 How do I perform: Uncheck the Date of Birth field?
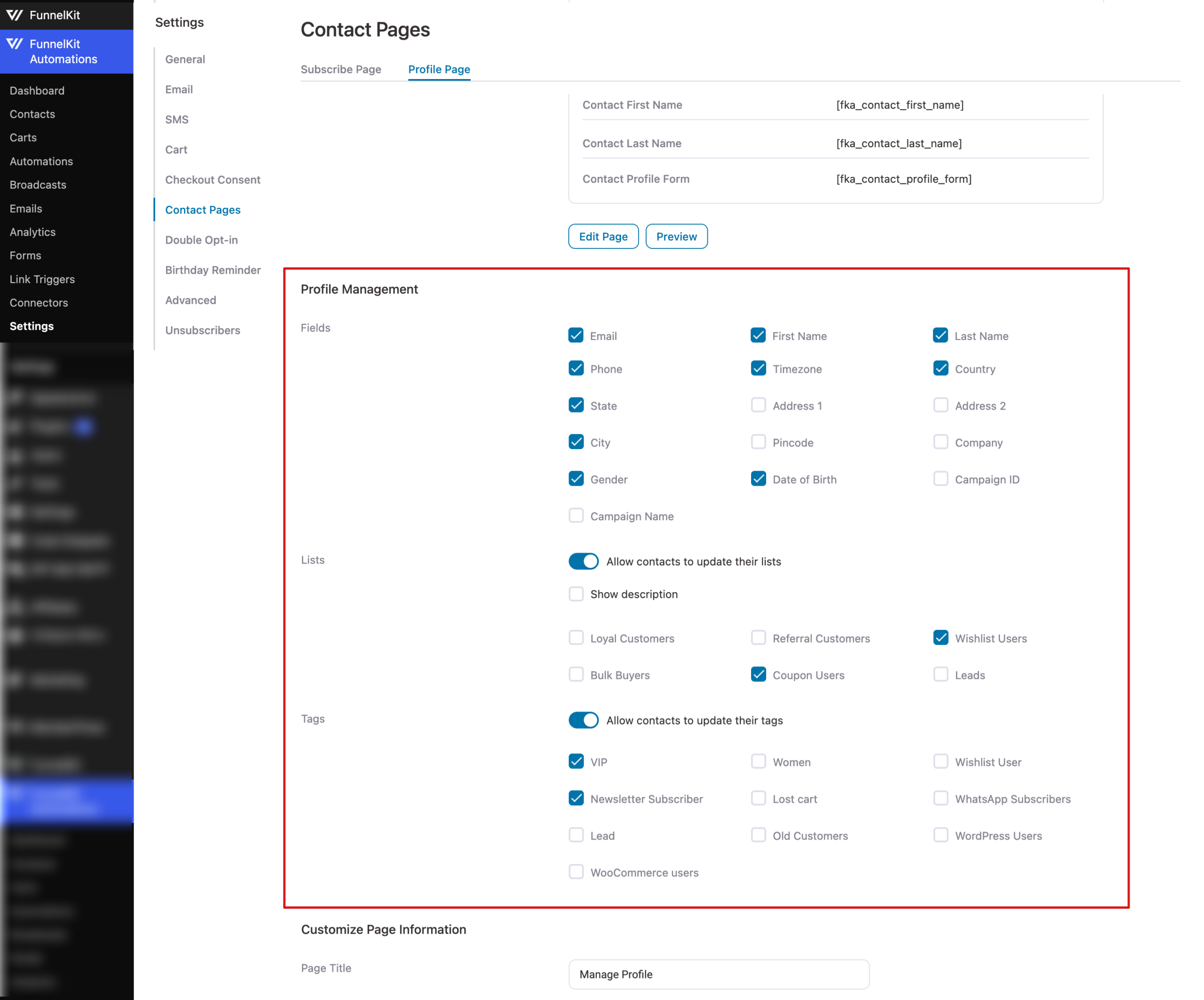coord(759,479)
